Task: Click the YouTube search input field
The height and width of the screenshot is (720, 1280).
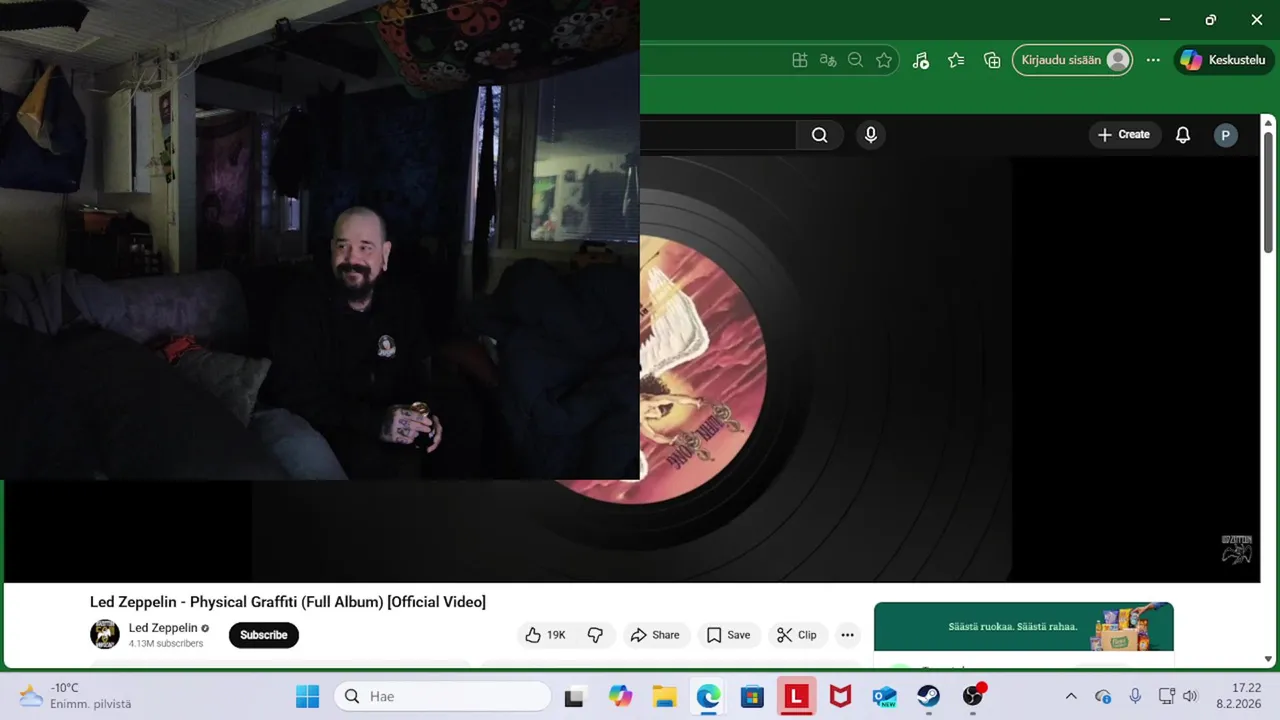Action: (718, 135)
